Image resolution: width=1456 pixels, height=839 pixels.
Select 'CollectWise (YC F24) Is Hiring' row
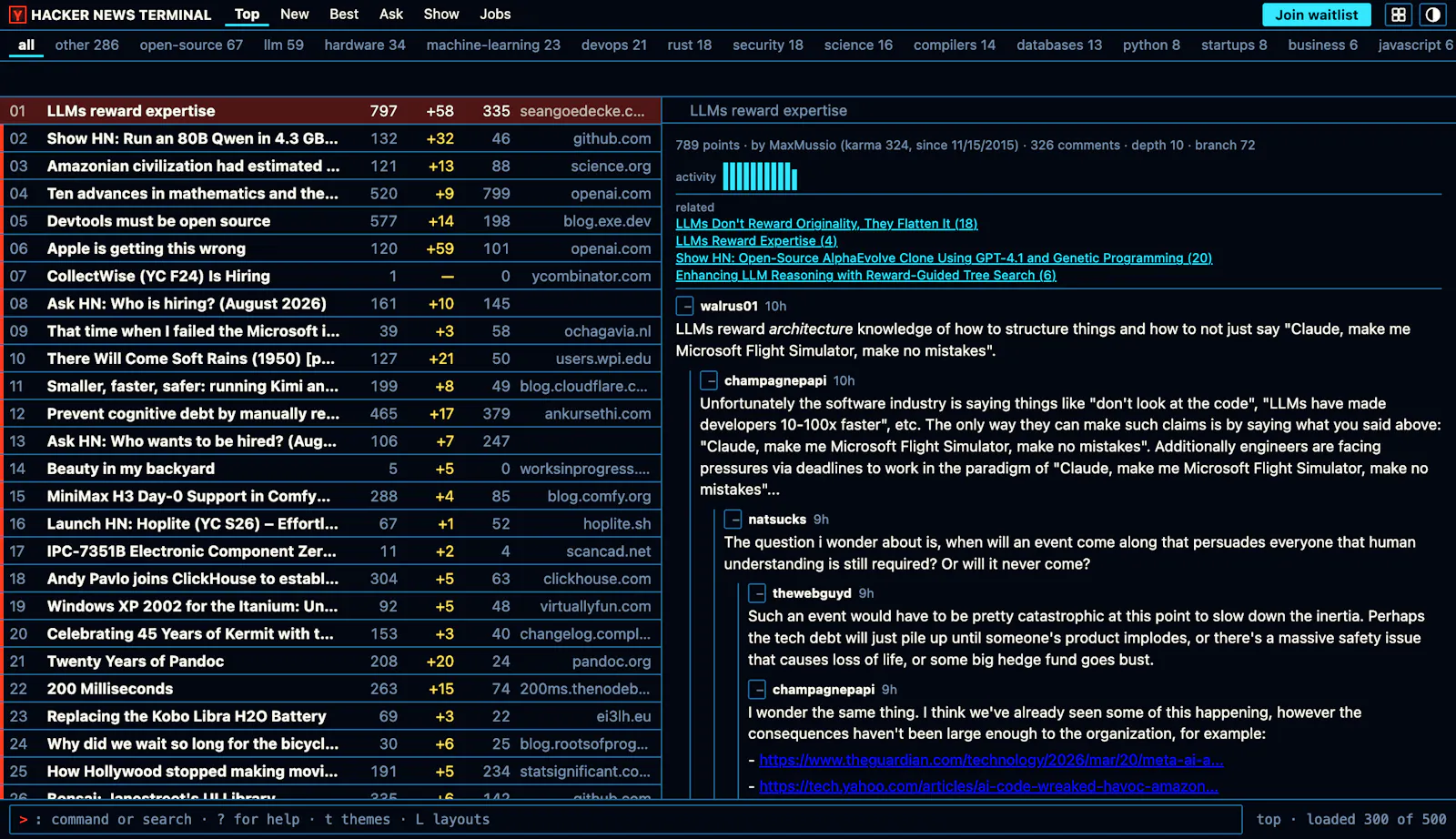tap(332, 276)
